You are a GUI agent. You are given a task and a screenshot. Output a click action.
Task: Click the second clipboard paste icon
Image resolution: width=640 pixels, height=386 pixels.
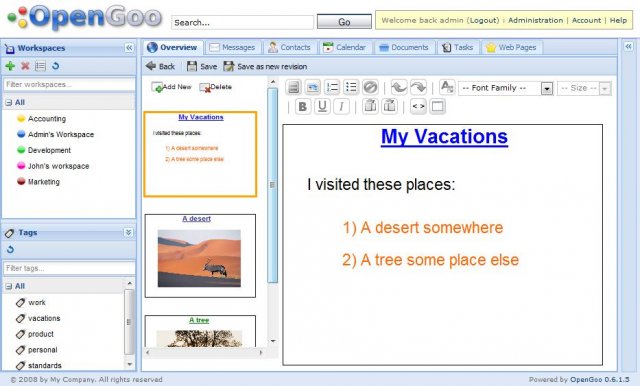point(389,106)
